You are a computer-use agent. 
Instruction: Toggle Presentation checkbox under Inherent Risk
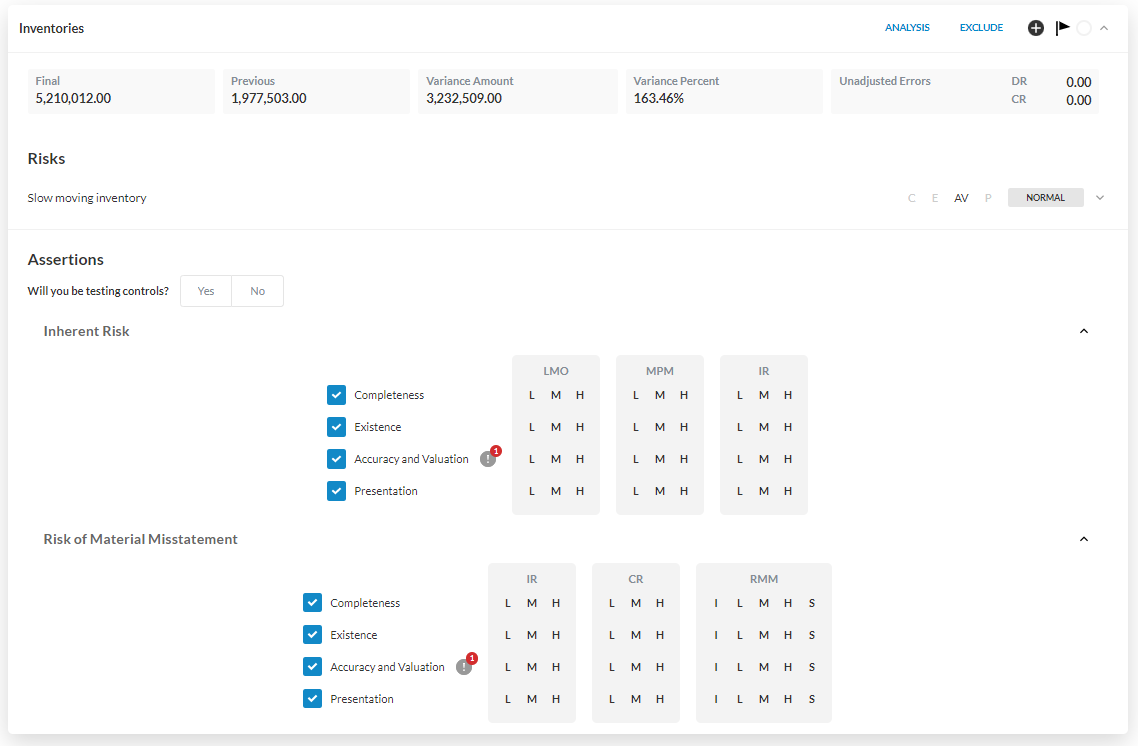pos(337,491)
